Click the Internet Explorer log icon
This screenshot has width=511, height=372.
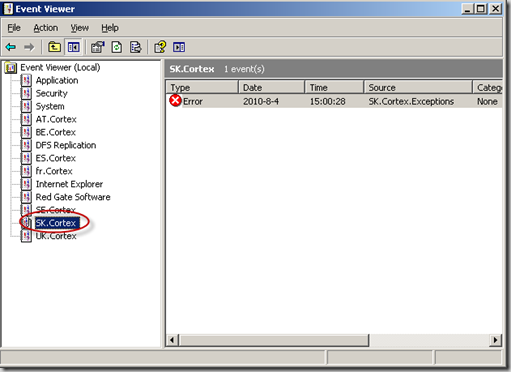[x=26, y=184]
